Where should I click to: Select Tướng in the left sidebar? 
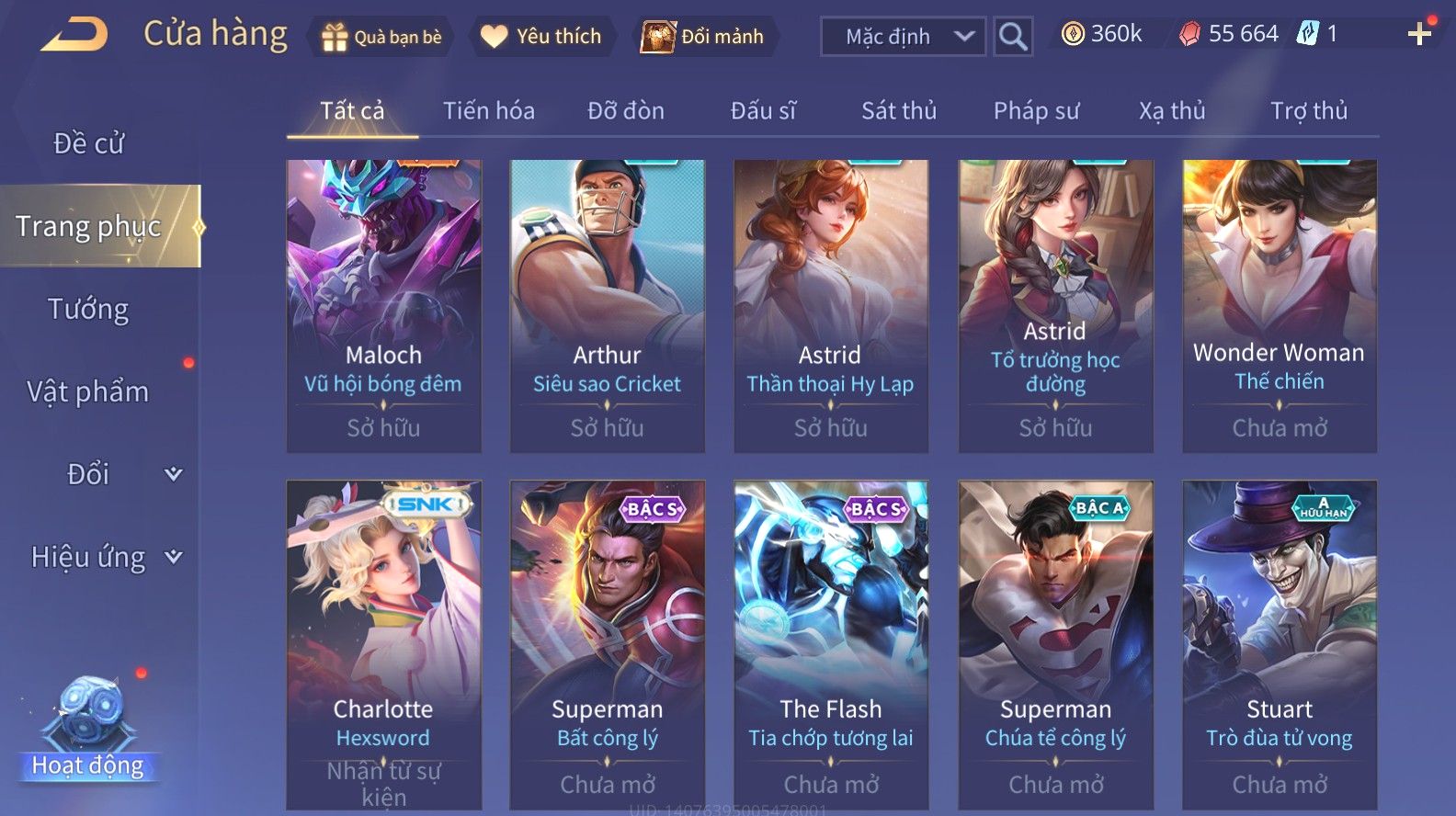click(88, 310)
